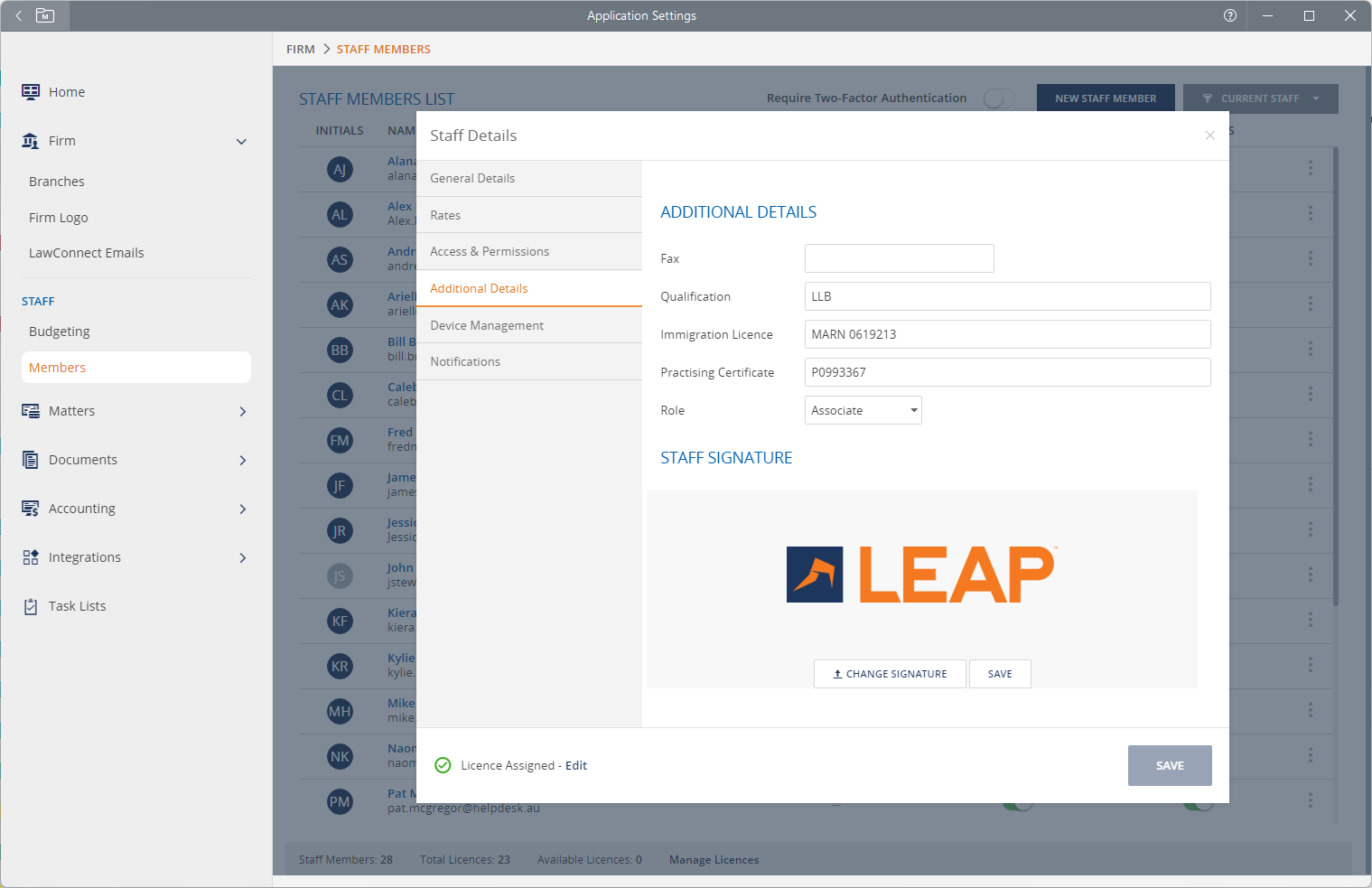Viewport: 1372px width, 888px height.
Task: Click the Documents sidebar icon
Action: pyautogui.click(x=31, y=460)
